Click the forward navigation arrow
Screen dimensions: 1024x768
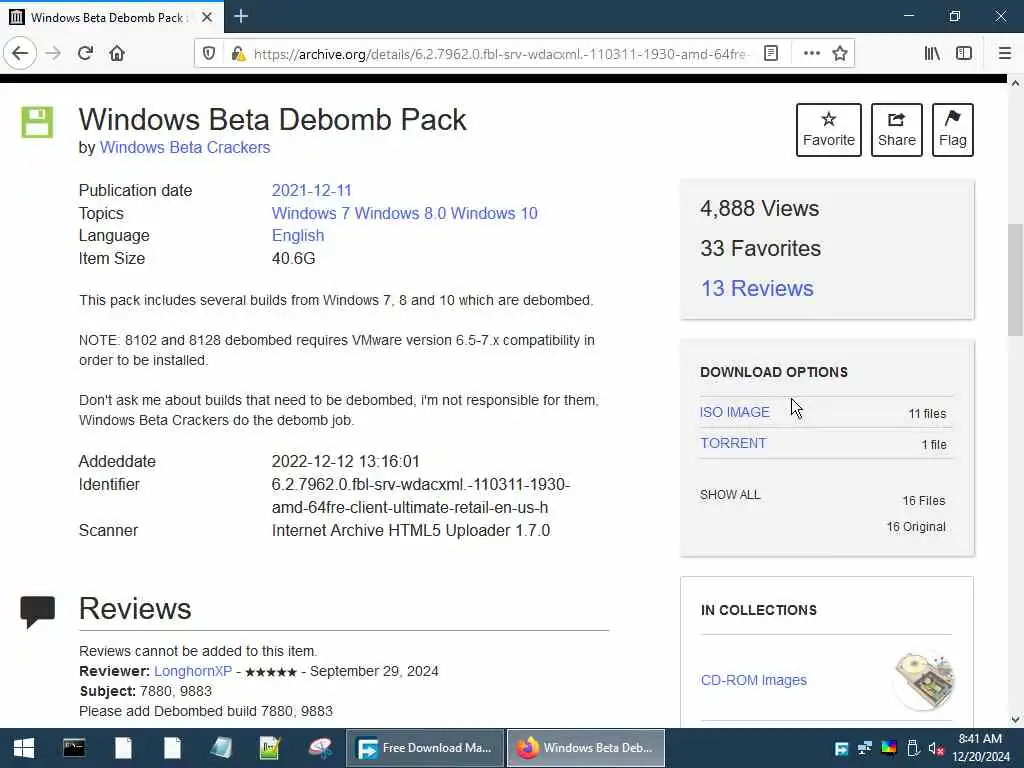point(53,53)
